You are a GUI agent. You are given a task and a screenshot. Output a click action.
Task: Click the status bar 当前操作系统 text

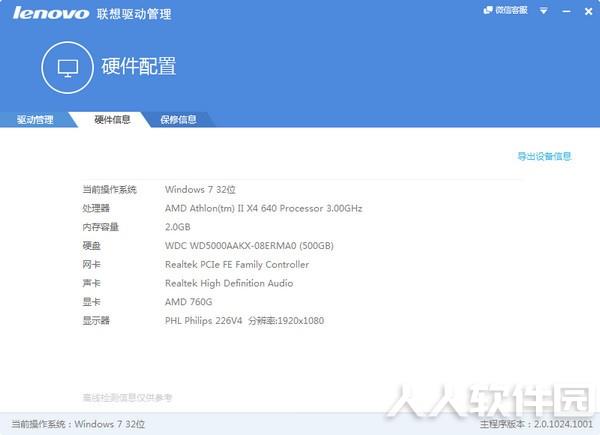click(x=78, y=424)
